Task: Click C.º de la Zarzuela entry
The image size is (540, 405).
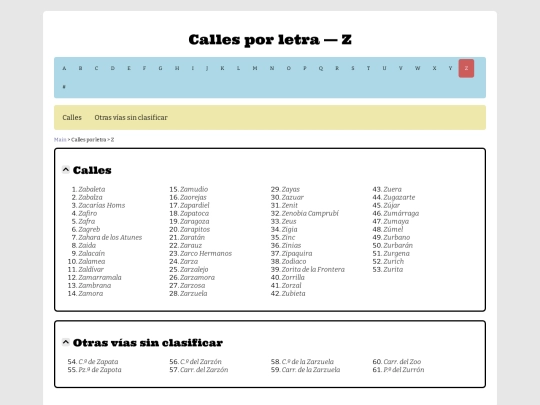Action: pos(308,362)
